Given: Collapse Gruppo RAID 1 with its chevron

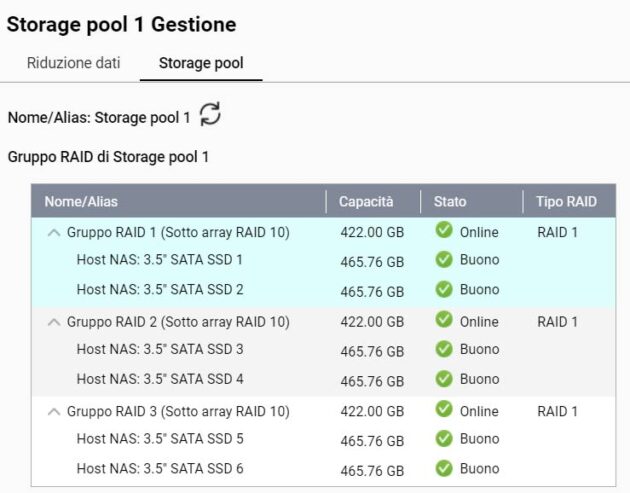Looking at the screenshot, I should (x=54, y=233).
